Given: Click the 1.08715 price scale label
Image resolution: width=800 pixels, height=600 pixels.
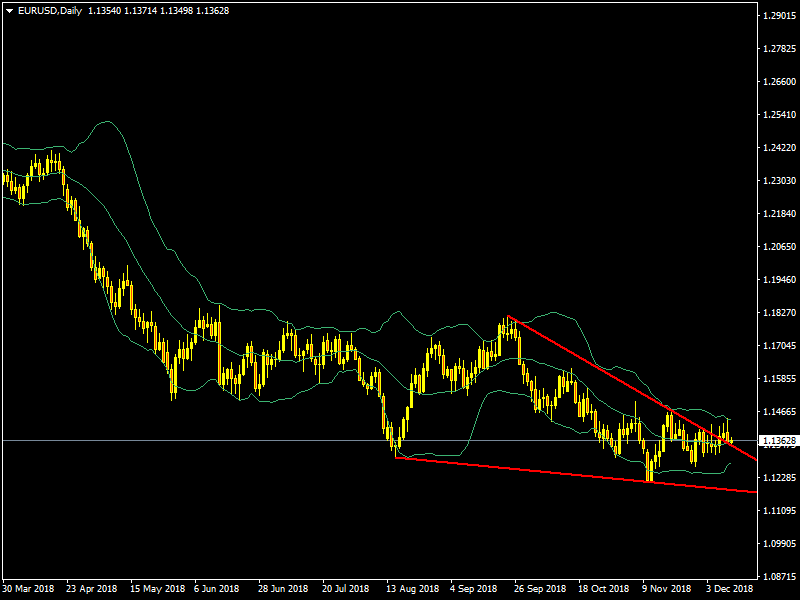Looking at the screenshot, I should [x=778, y=577].
